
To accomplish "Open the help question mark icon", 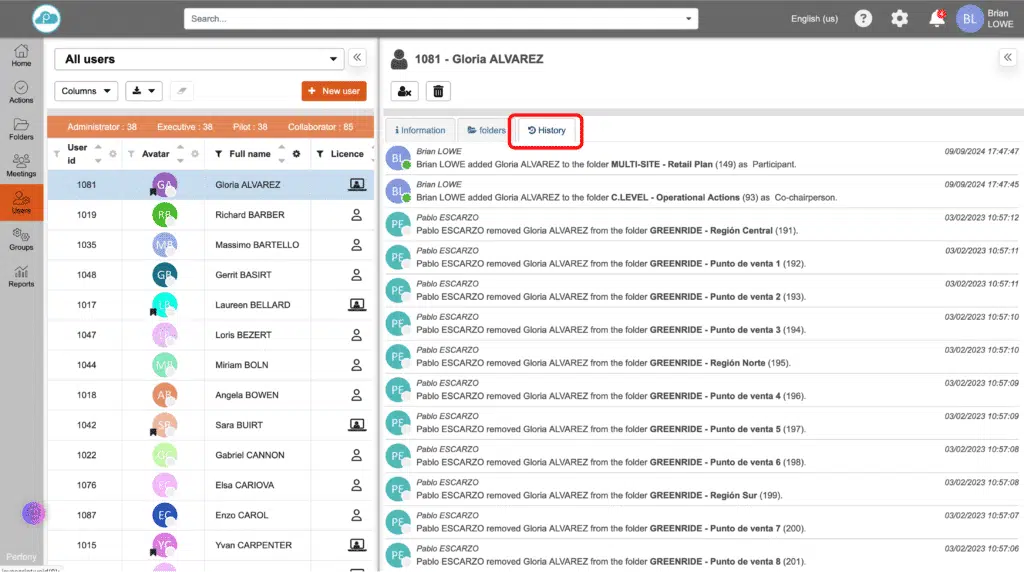I will coord(863,19).
